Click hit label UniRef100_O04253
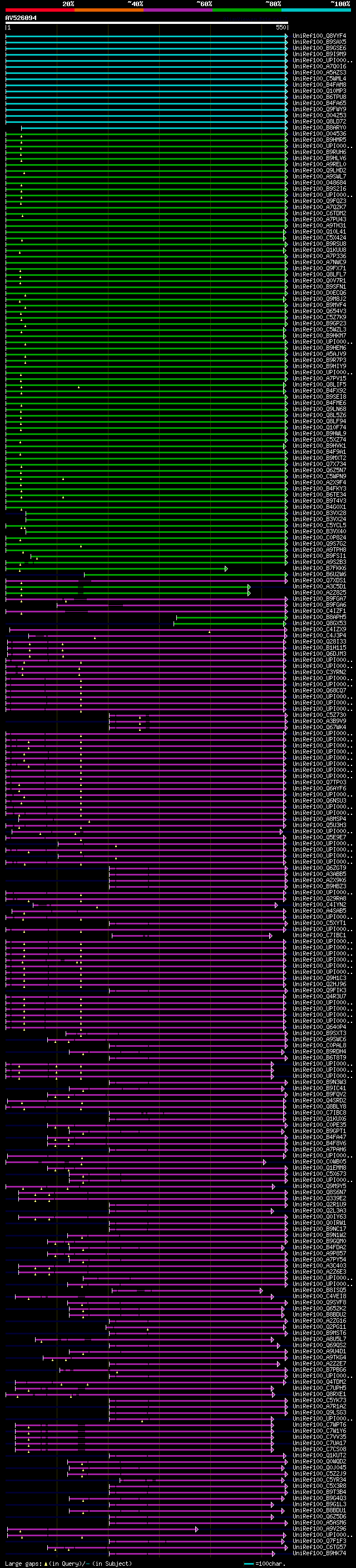Screen dimensions: 356x1568 [x=319, y=116]
